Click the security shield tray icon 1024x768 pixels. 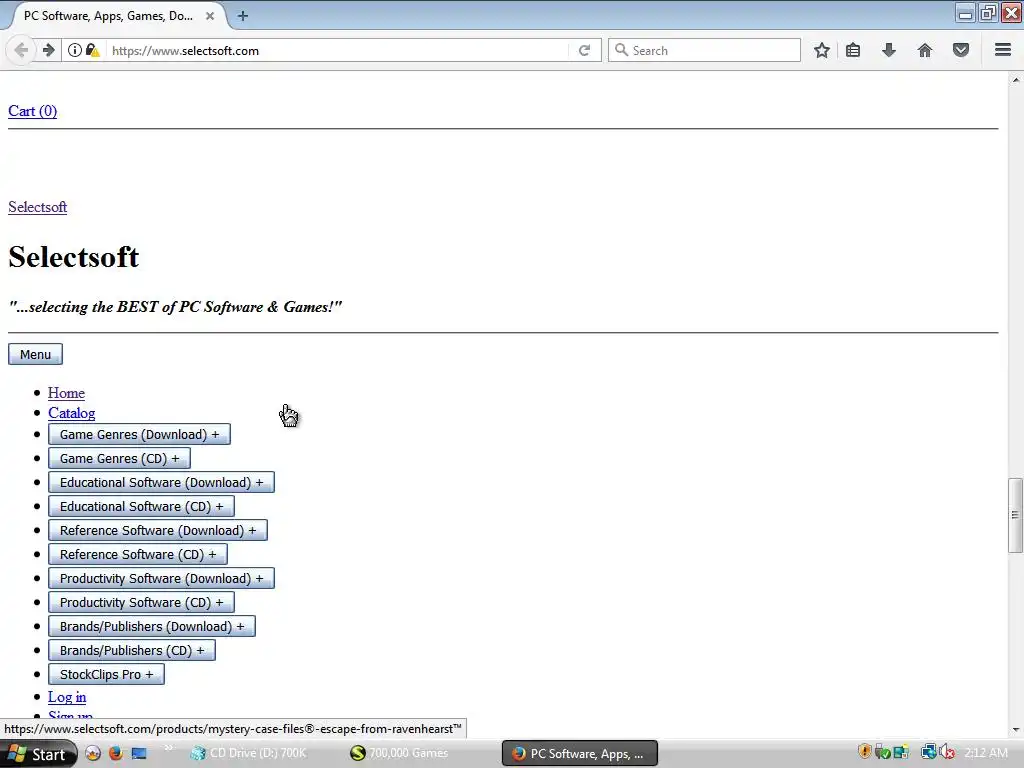click(865, 752)
